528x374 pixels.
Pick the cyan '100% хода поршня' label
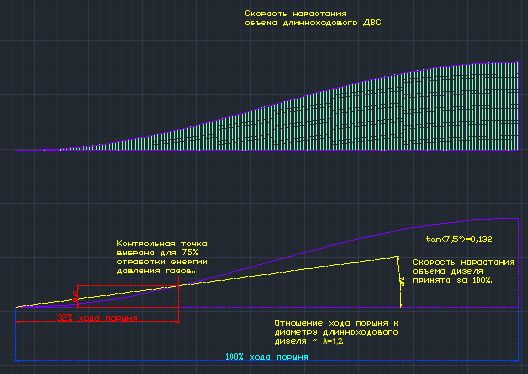(267, 357)
